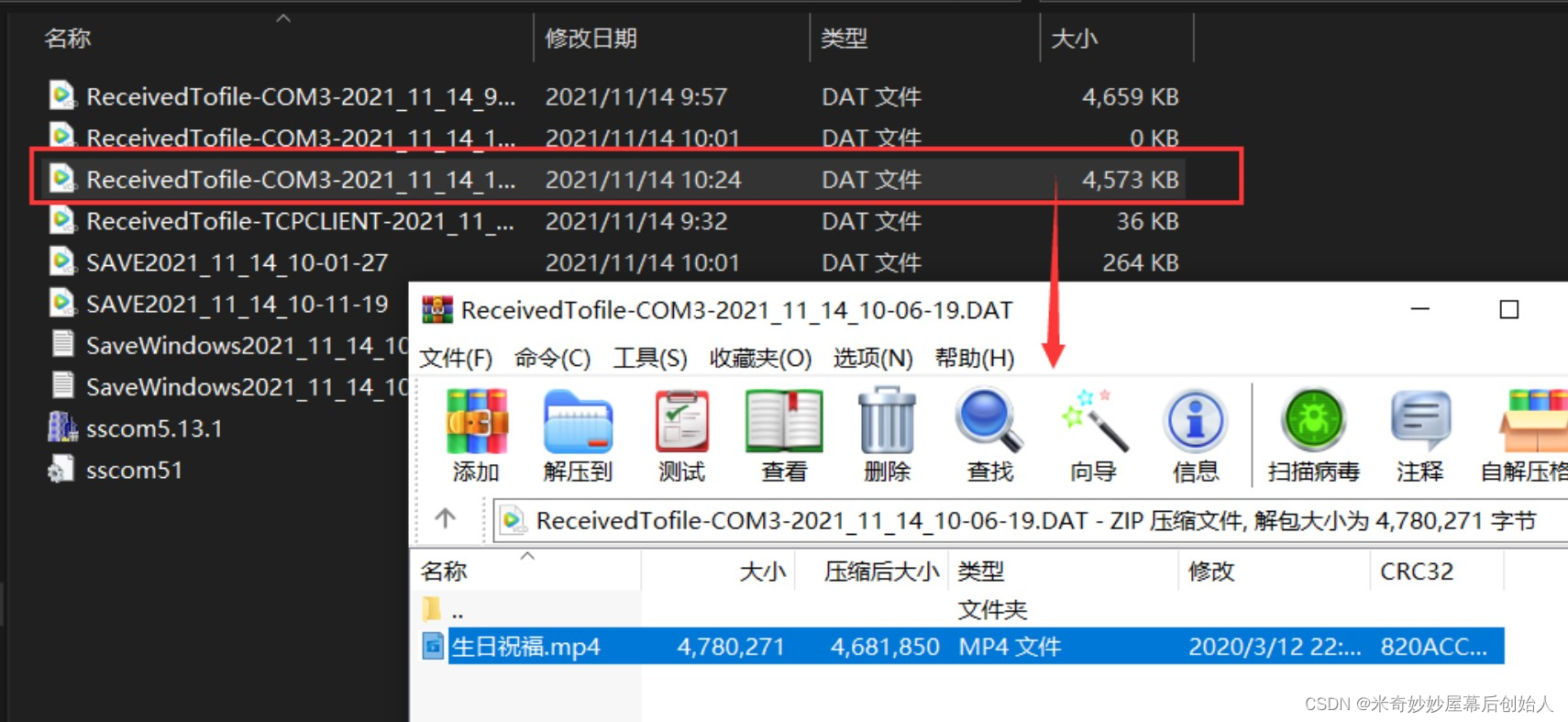1568x722 pixels.
Task: Click the 测试 (Test) toolbar icon
Action: pyautogui.click(x=681, y=422)
